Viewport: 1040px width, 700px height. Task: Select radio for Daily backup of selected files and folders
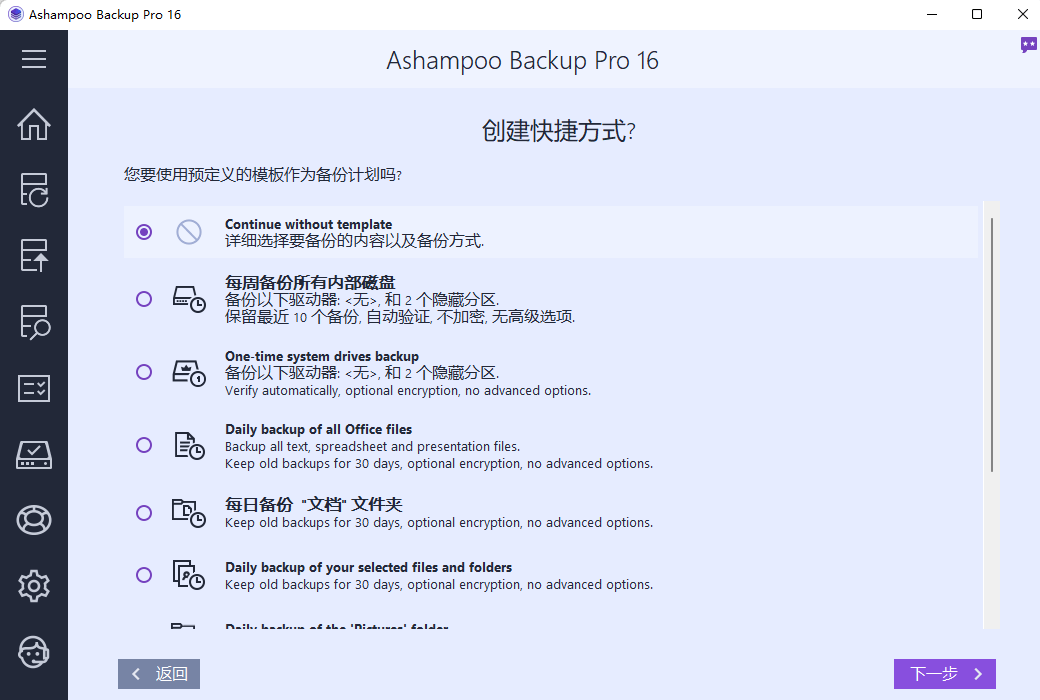pos(144,575)
